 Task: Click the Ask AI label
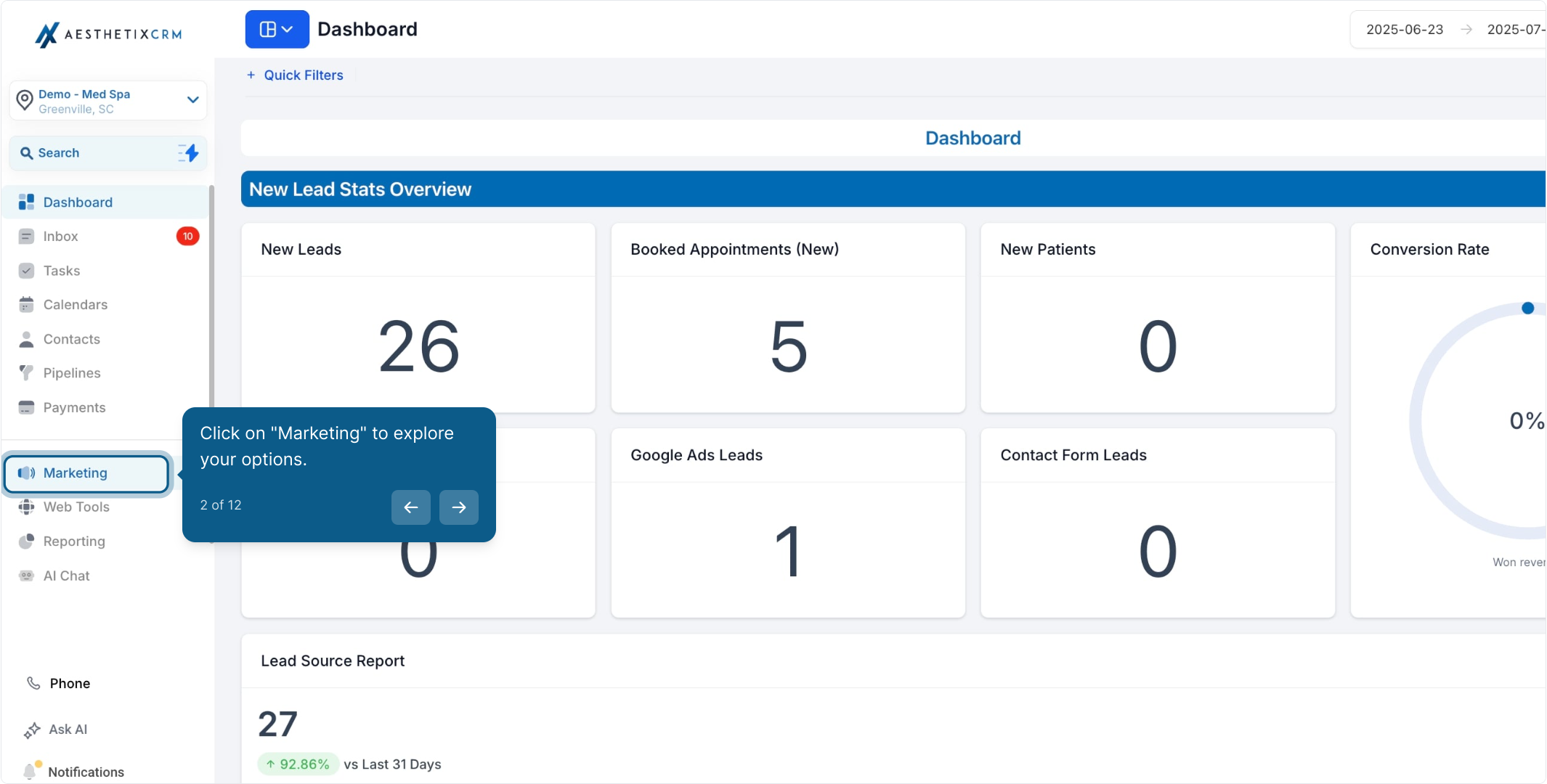coord(68,730)
